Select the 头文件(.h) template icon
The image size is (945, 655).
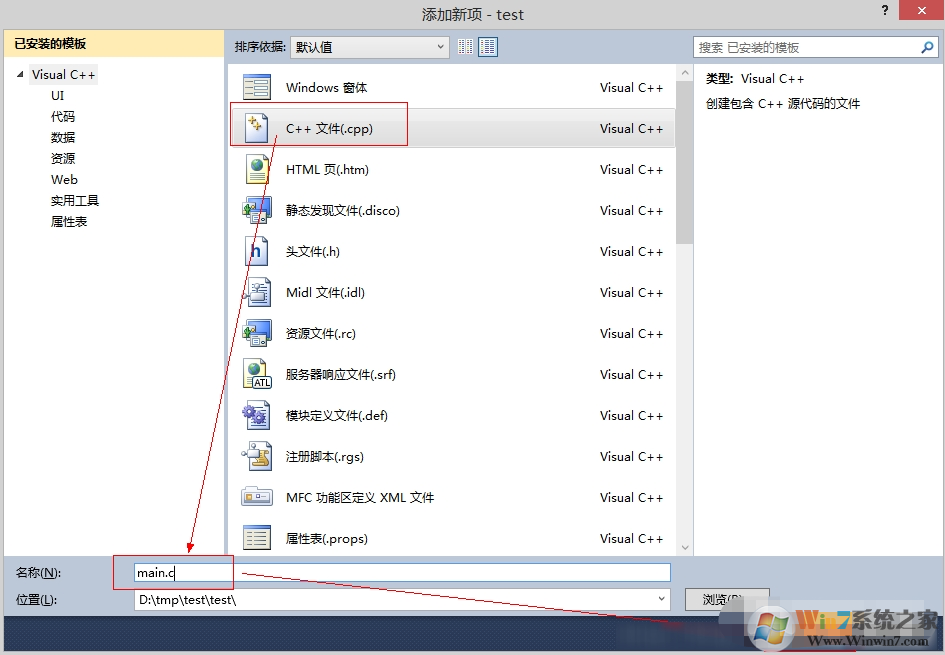[256, 251]
